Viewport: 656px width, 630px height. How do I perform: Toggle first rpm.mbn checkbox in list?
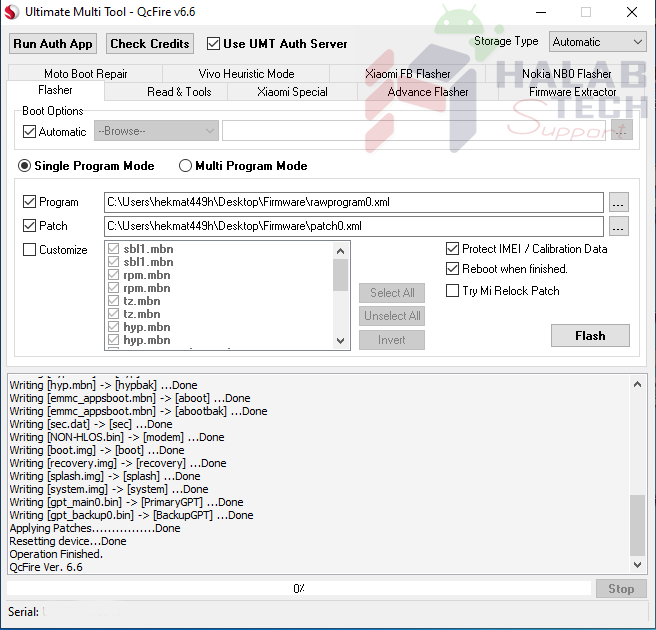113,274
